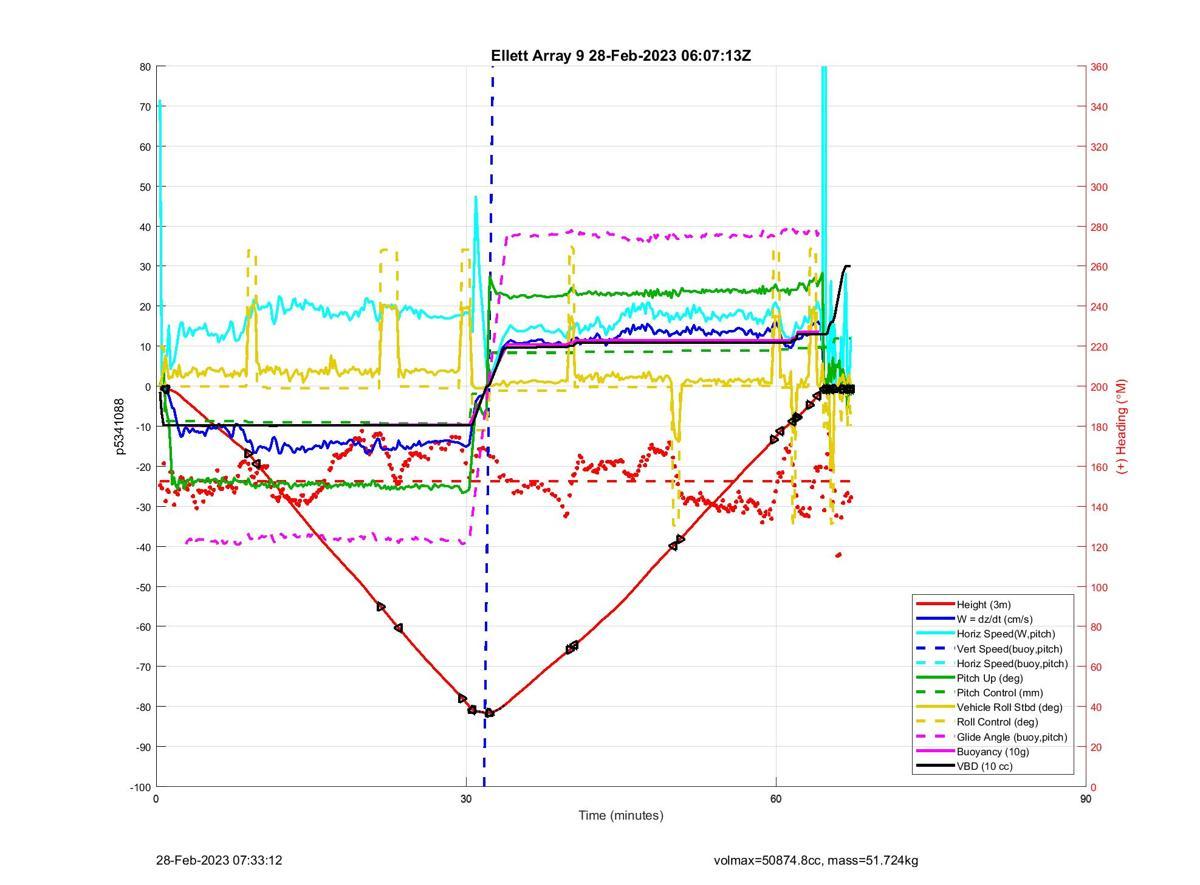The image size is (1200, 885).
Task: Click the p5341088 left axis label
Action: coord(120,427)
